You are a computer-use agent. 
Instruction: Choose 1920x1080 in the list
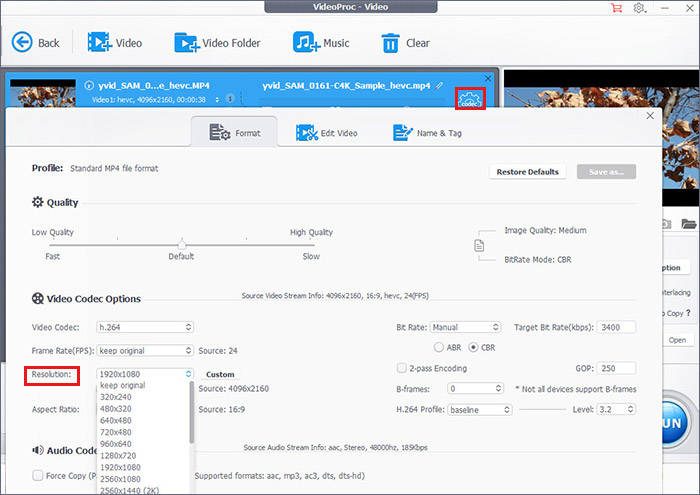point(143,467)
